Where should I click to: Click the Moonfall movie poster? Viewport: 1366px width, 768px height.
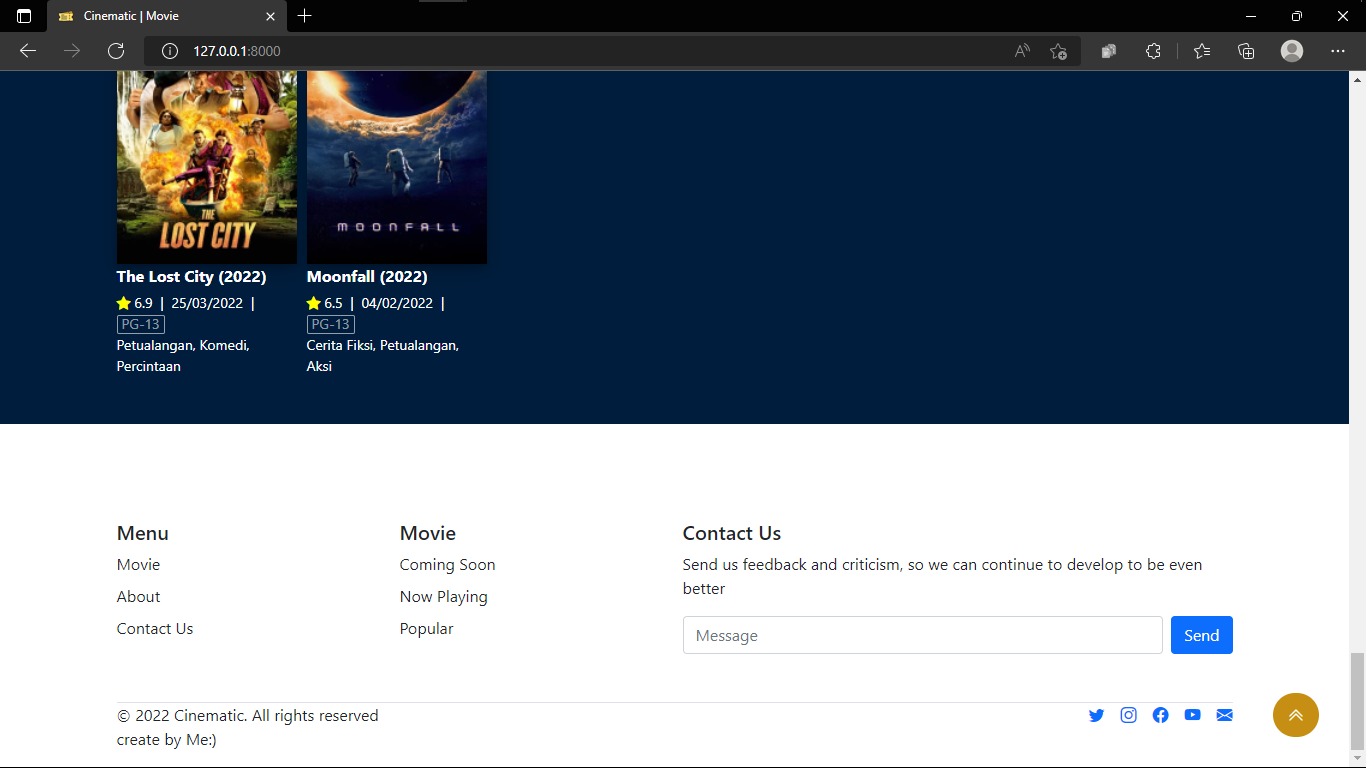(x=397, y=167)
